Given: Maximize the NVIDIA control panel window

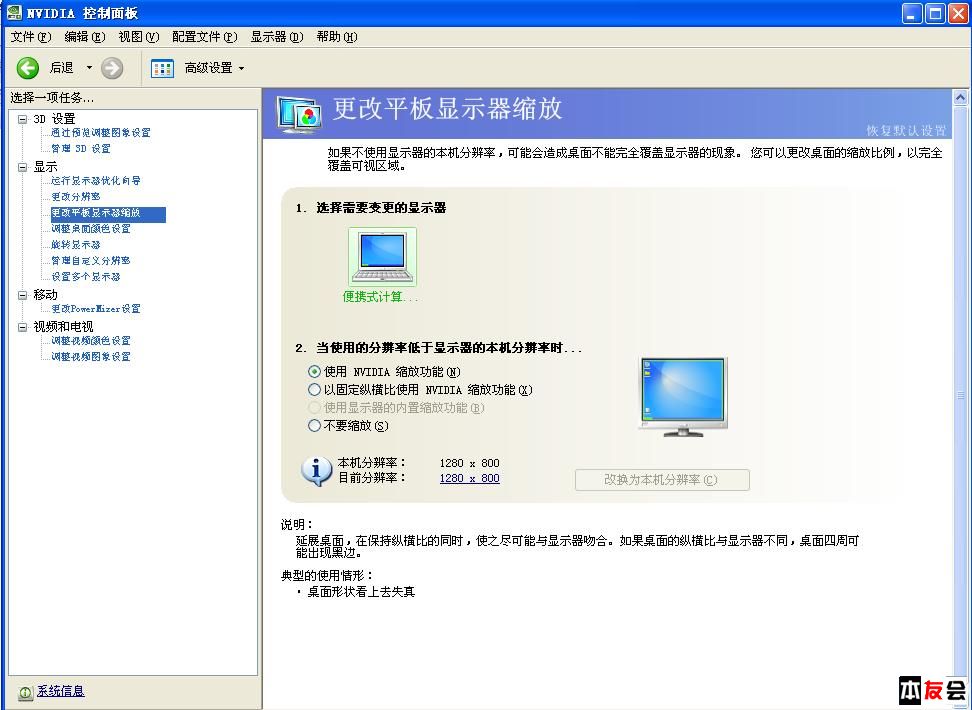Looking at the screenshot, I should pyautogui.click(x=935, y=13).
